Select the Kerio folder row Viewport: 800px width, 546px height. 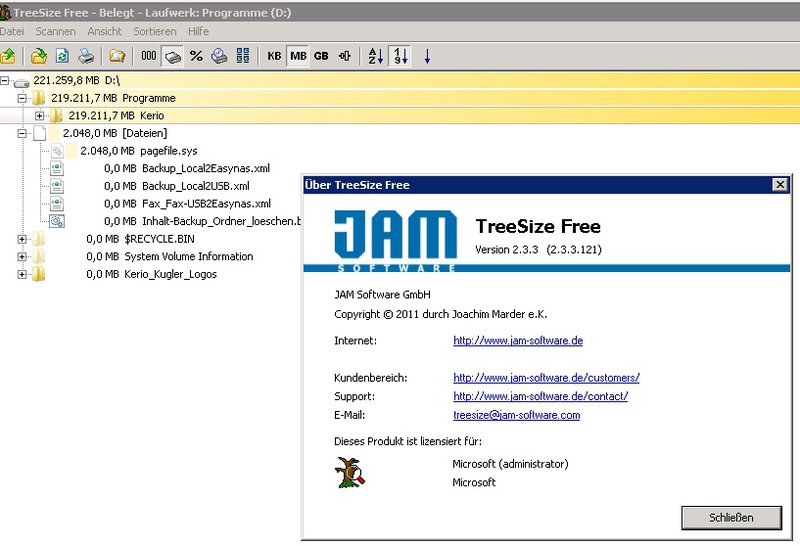400,115
